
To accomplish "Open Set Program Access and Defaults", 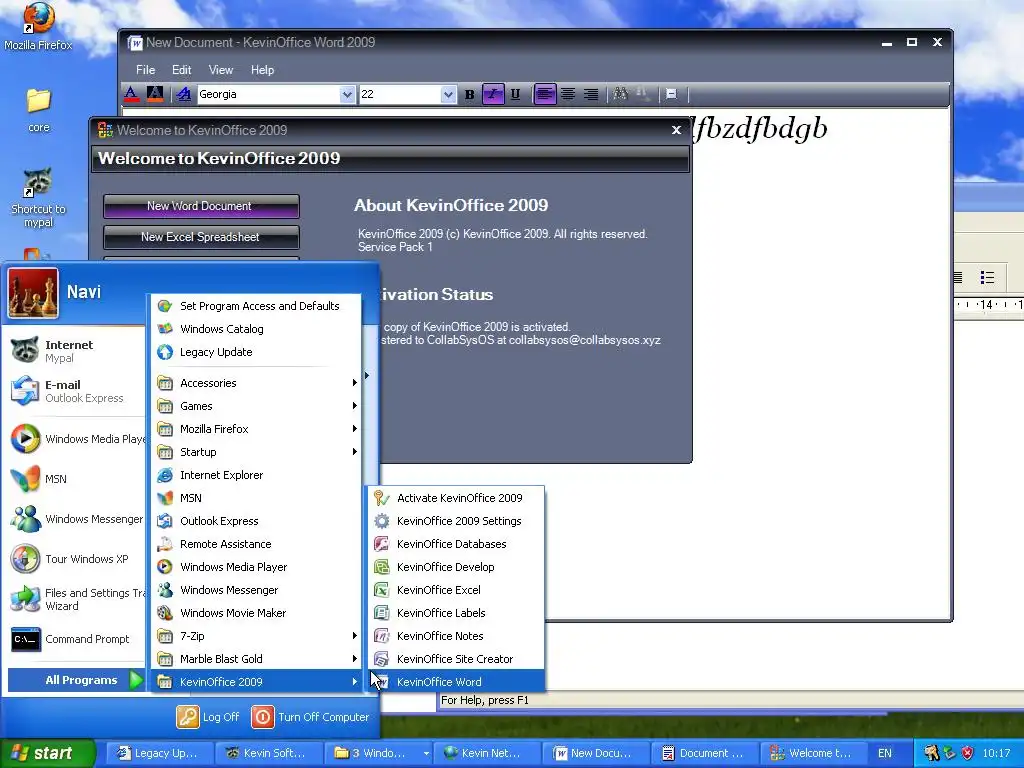I will [x=257, y=306].
